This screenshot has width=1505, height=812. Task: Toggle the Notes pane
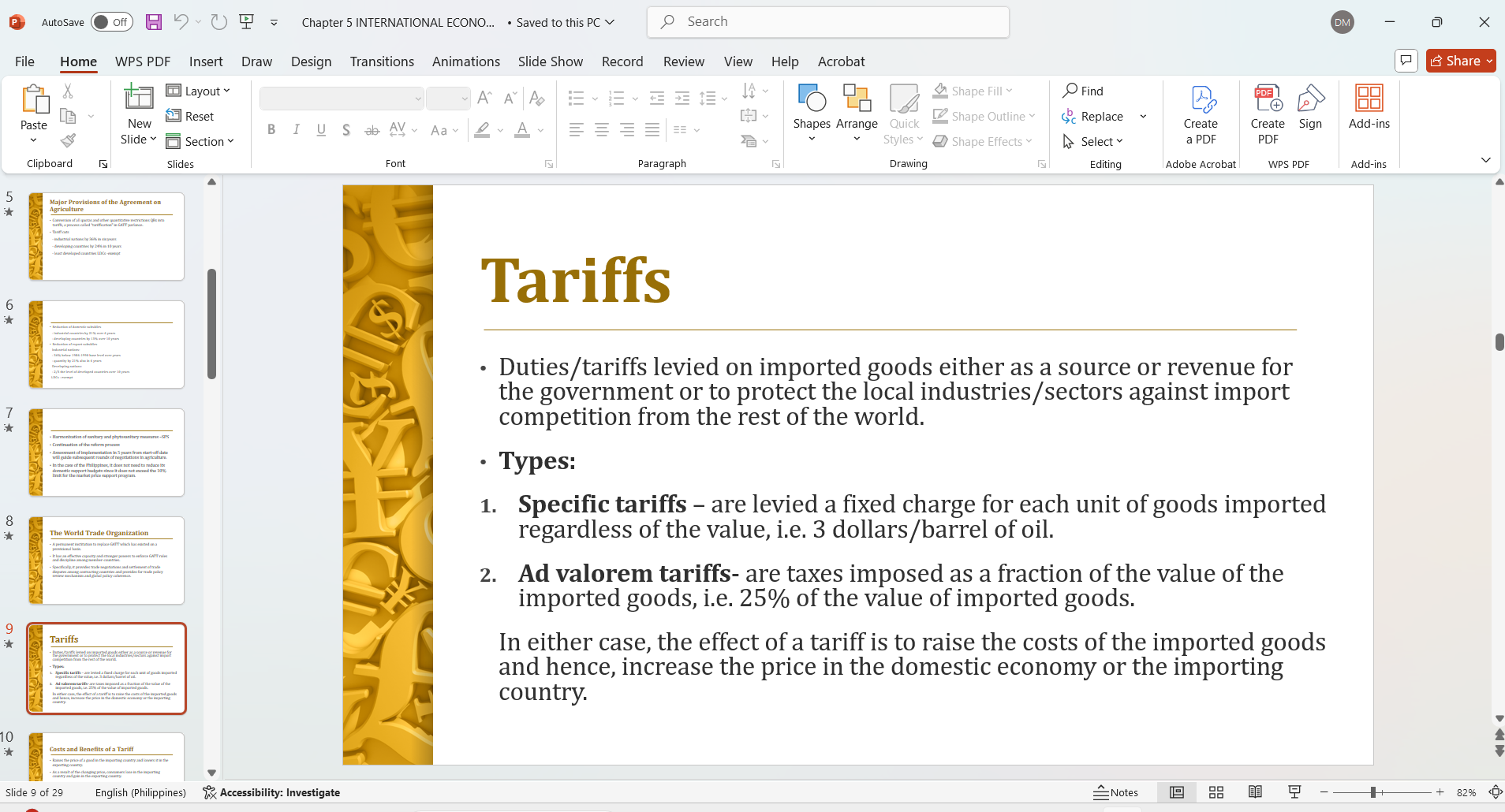[1116, 792]
